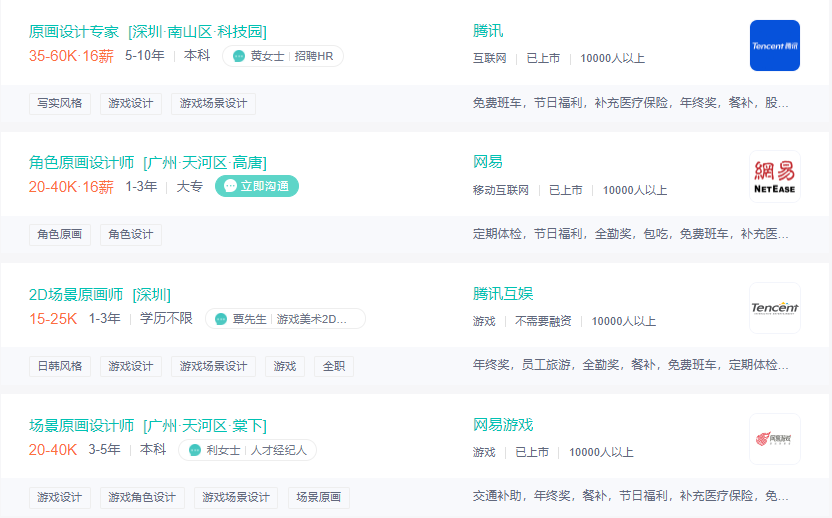The height and width of the screenshot is (518, 832).
Task: Select the 角色原画 tag
Action: tap(60, 234)
